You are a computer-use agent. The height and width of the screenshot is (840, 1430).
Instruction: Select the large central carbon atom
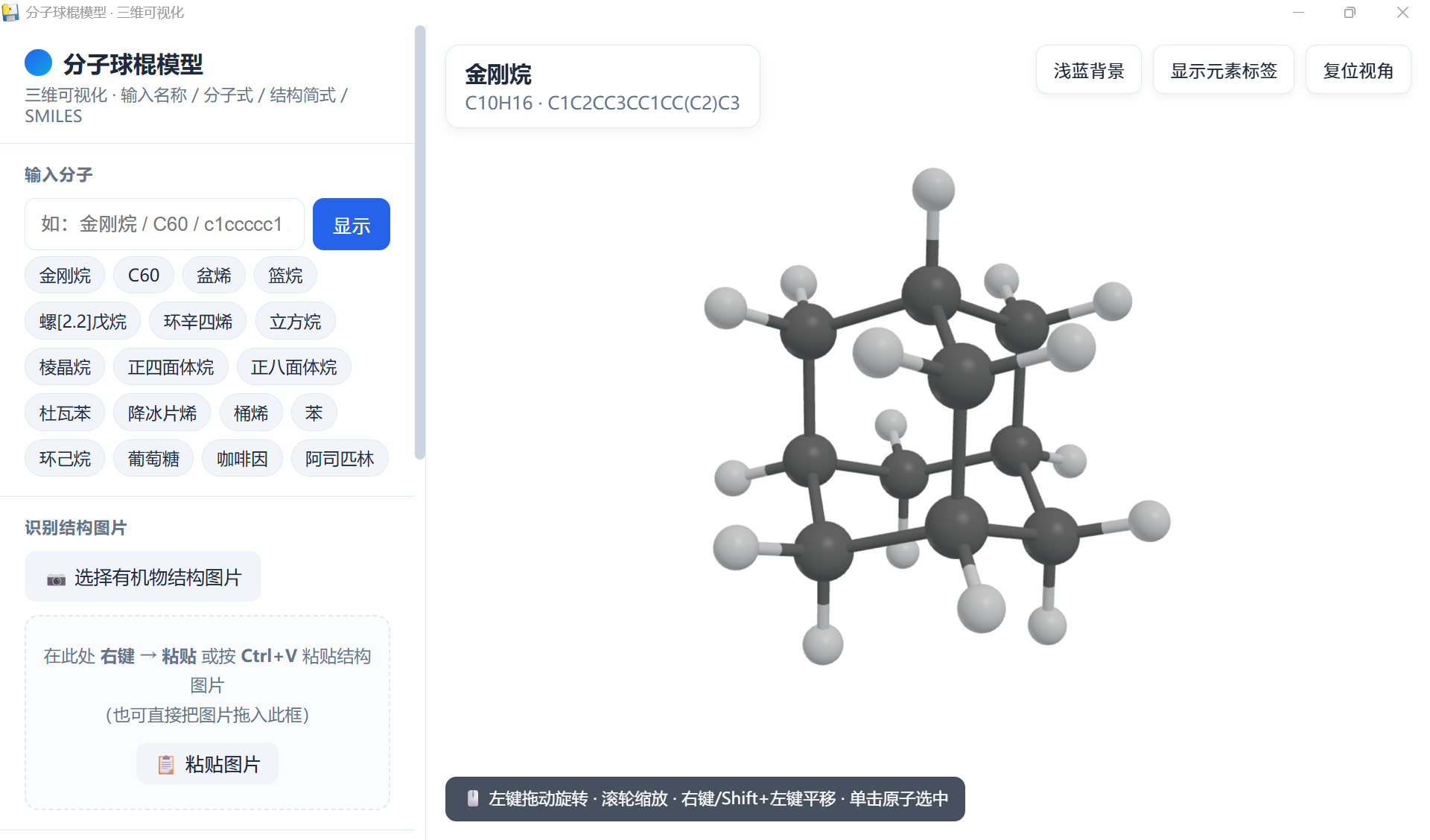pos(961,375)
